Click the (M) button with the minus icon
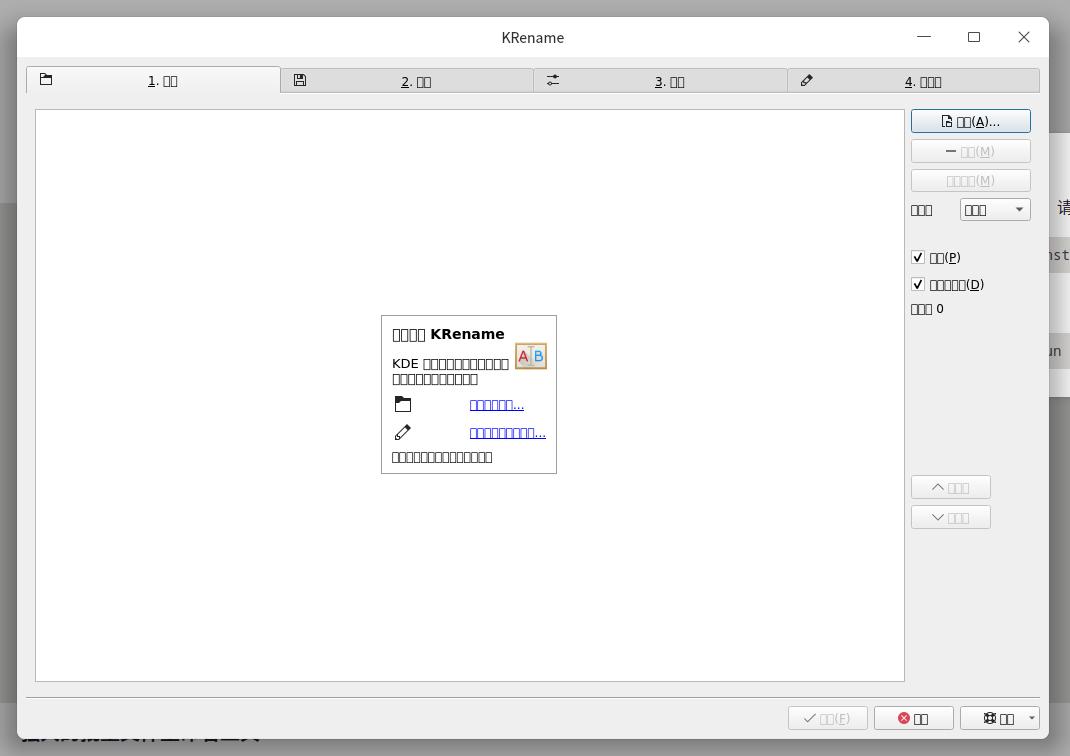This screenshot has height=756, width=1070. [x=970, y=151]
